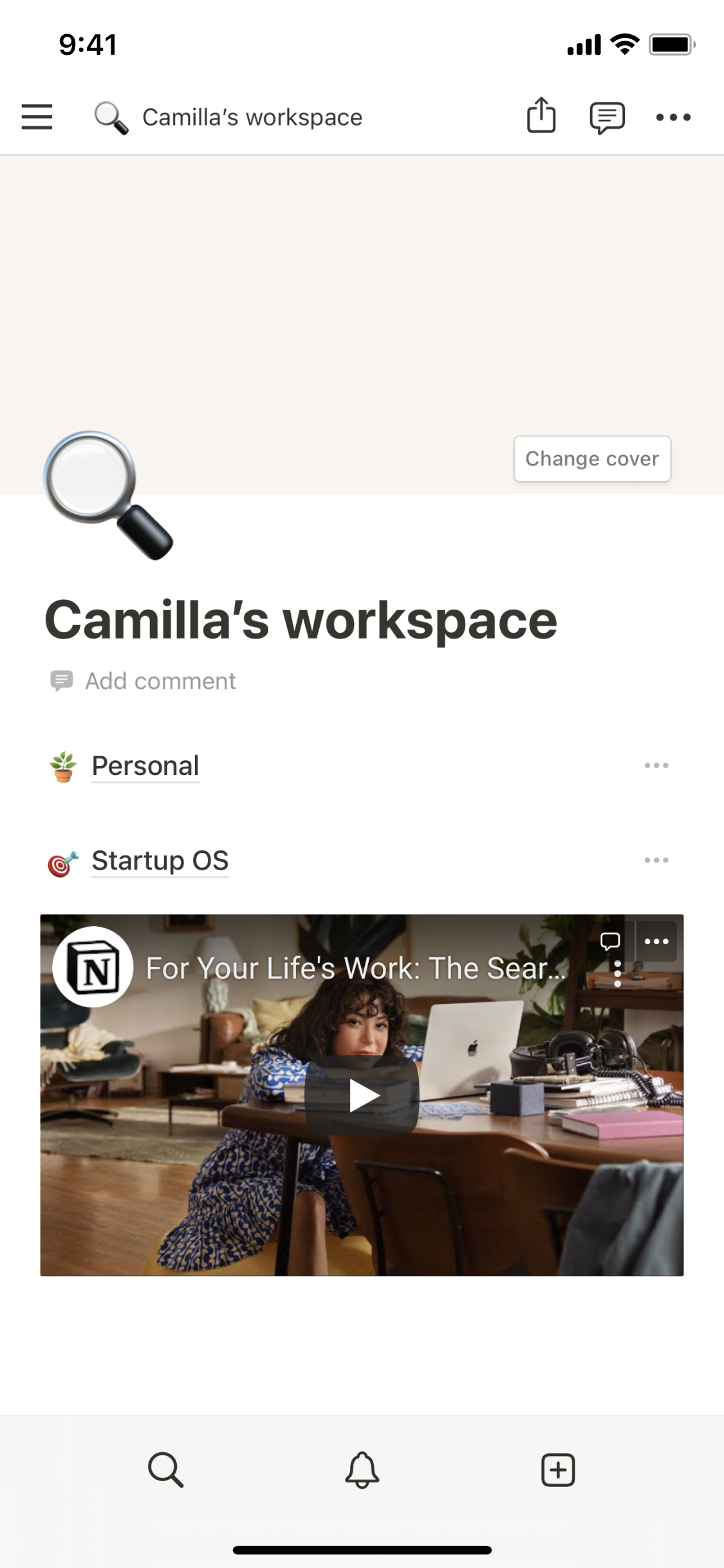
Task: Open options for the Personal page
Action: click(656, 765)
